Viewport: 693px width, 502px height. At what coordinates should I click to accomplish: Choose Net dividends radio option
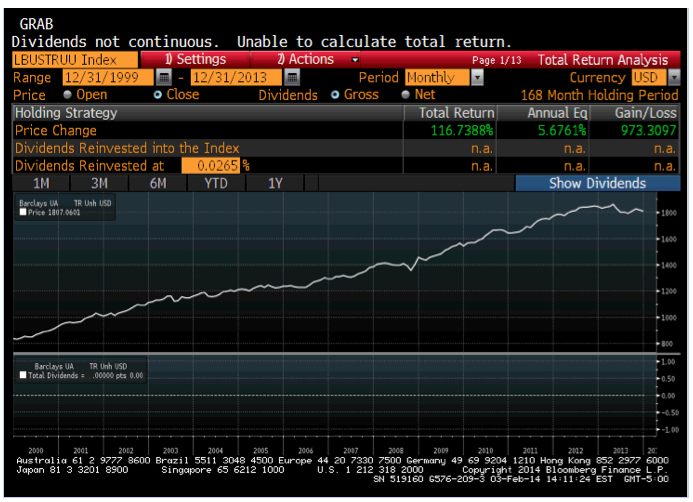[x=405, y=95]
